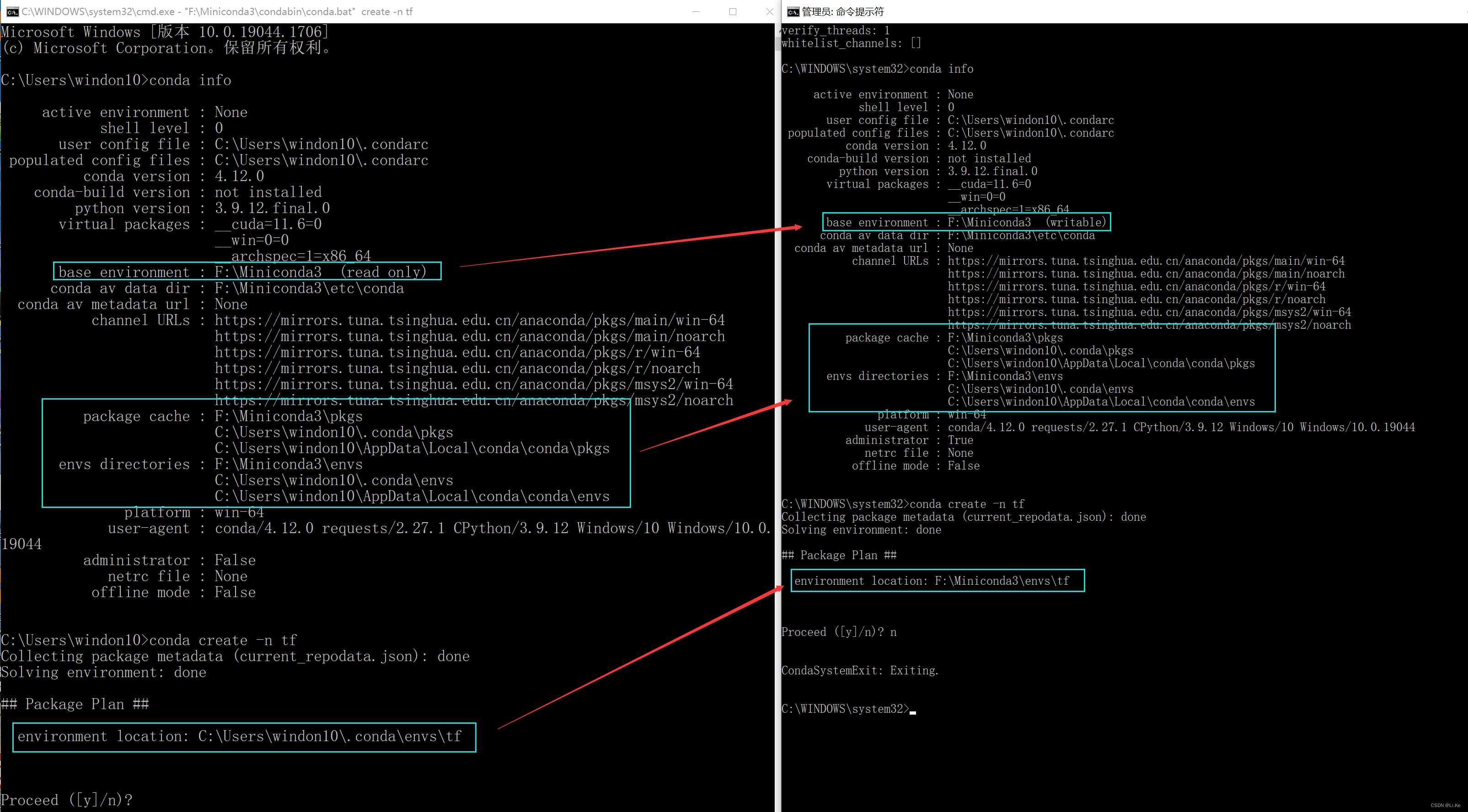Click the 'base environment (read only)' highlighted line
The width and height of the screenshot is (1468, 812).
pyautogui.click(x=243, y=272)
